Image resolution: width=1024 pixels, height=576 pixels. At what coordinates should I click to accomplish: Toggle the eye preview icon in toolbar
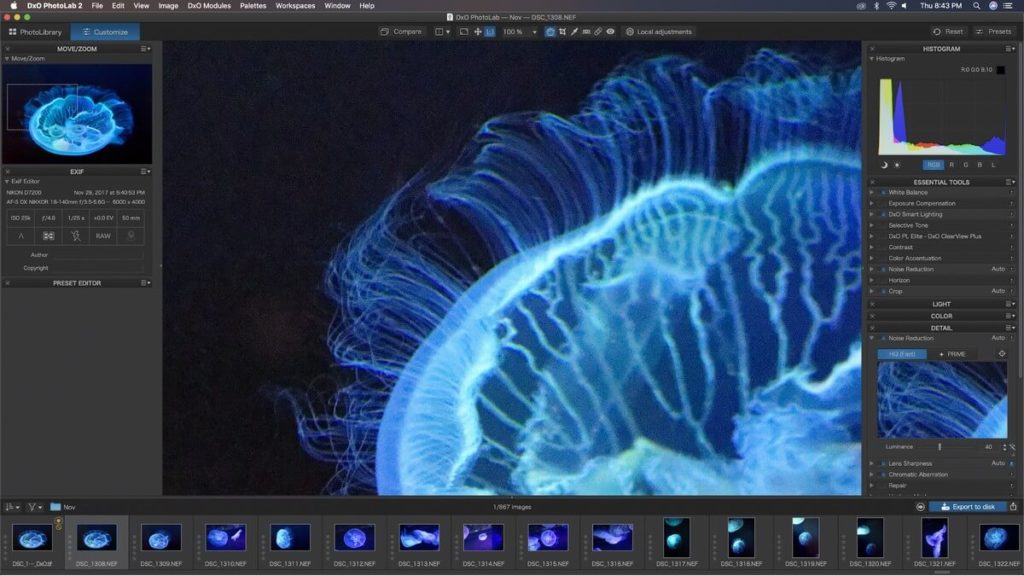point(610,32)
